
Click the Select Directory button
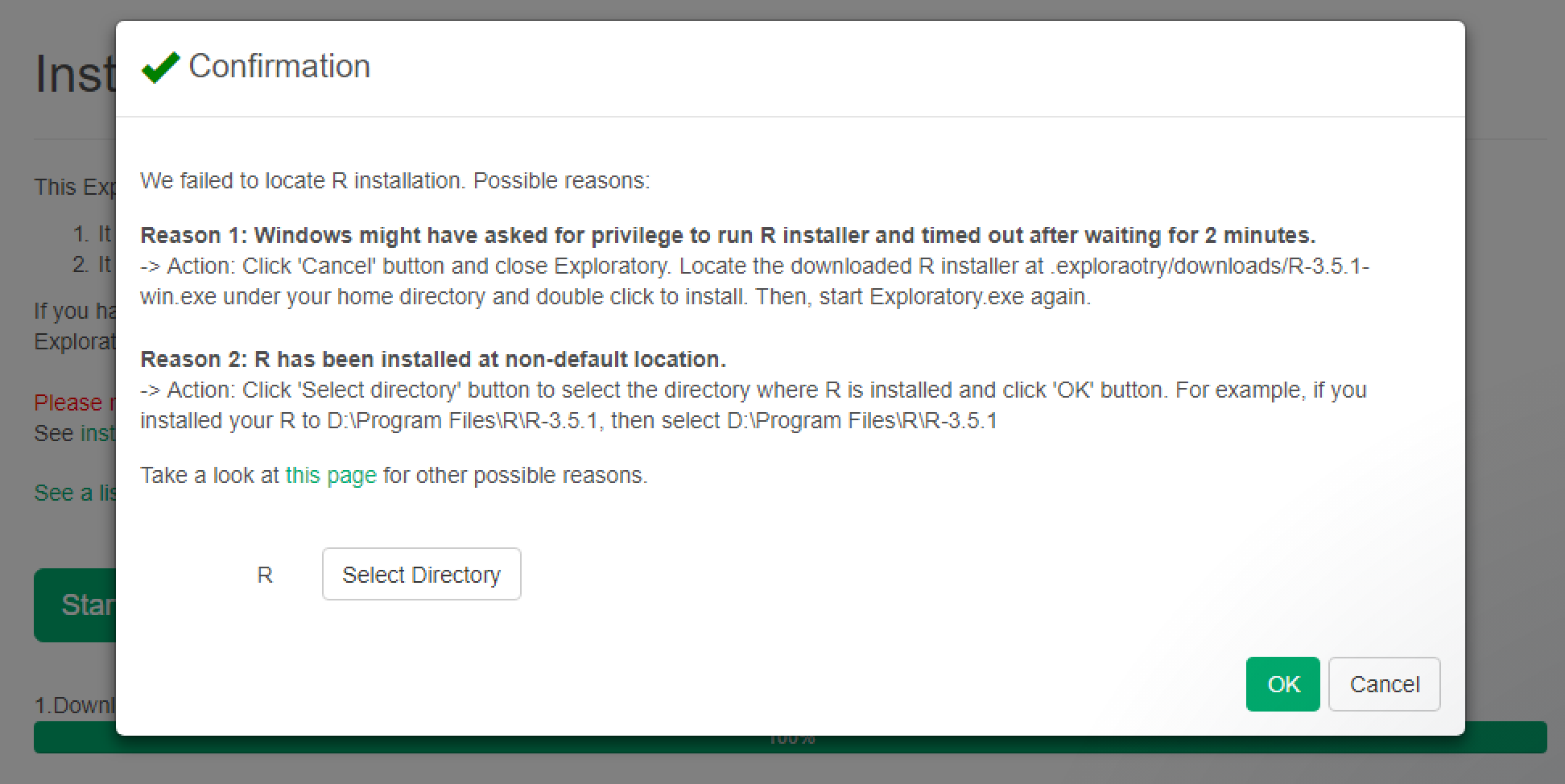421,574
